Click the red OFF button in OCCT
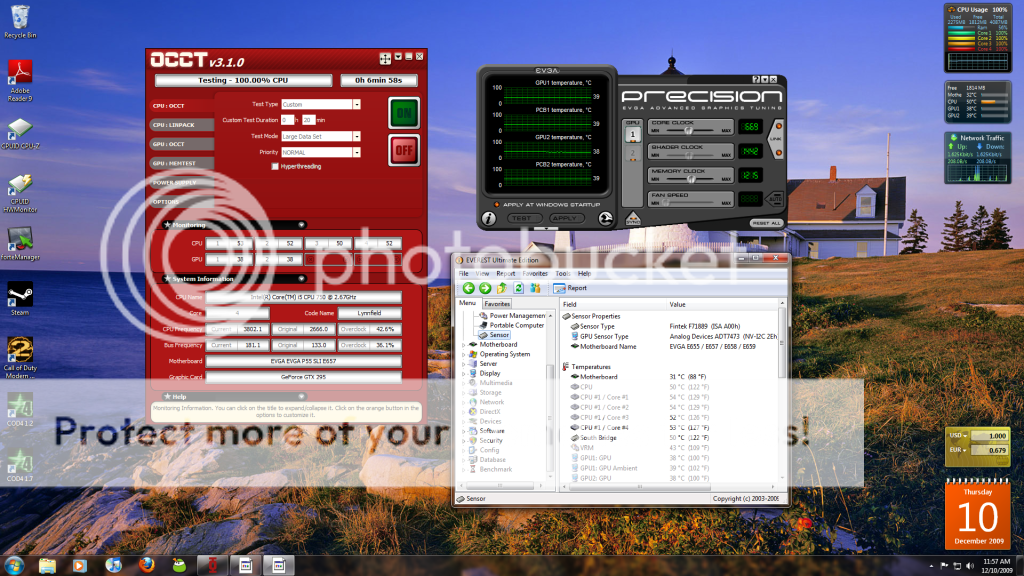This screenshot has height=576, width=1024. 404,150
